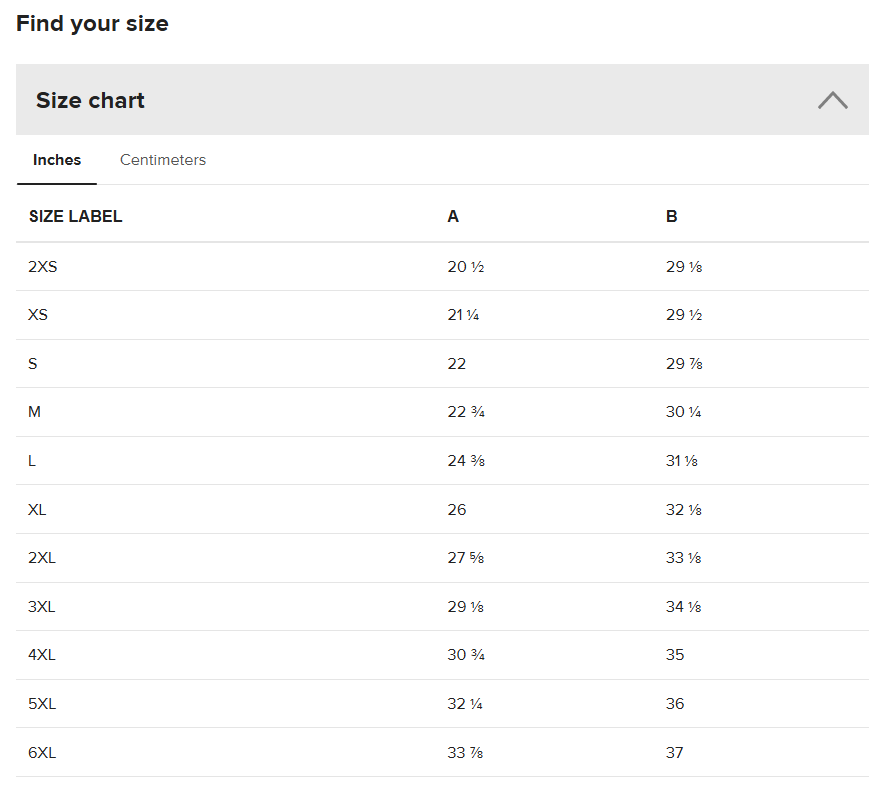Click the 6XL B measurement 37

[x=675, y=753]
